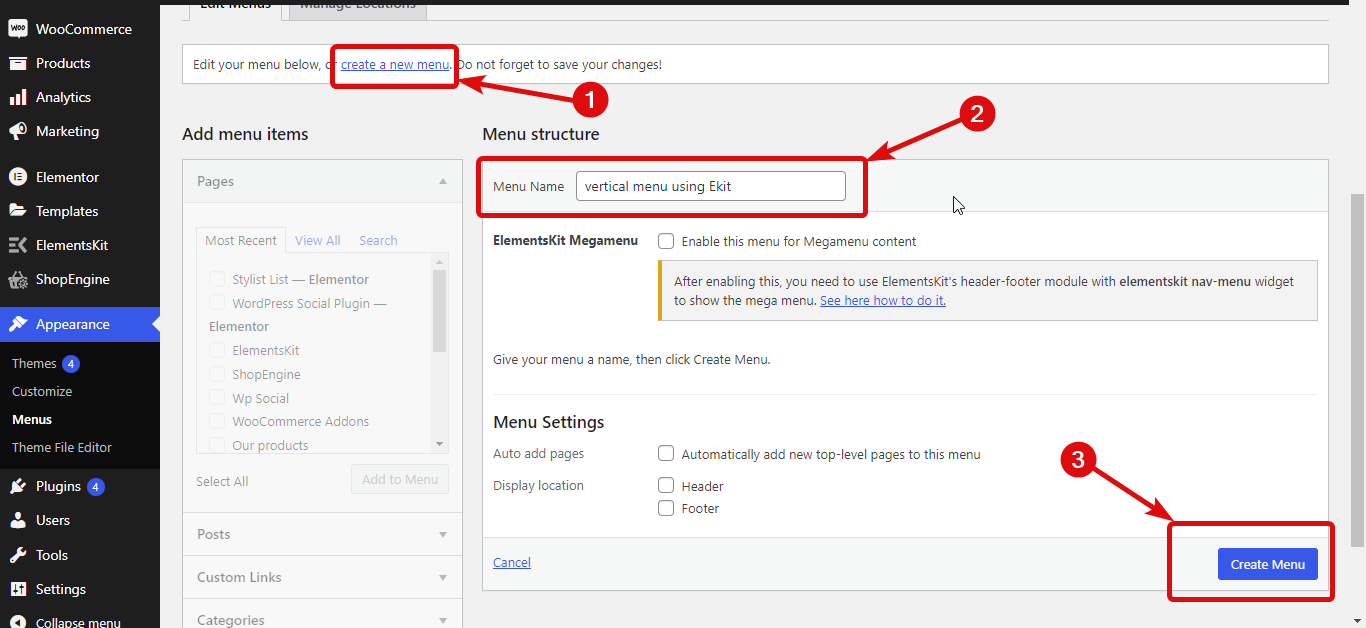The image size is (1366, 628).
Task: Check Automatically add new top-level pages
Action: pyautogui.click(x=666, y=454)
